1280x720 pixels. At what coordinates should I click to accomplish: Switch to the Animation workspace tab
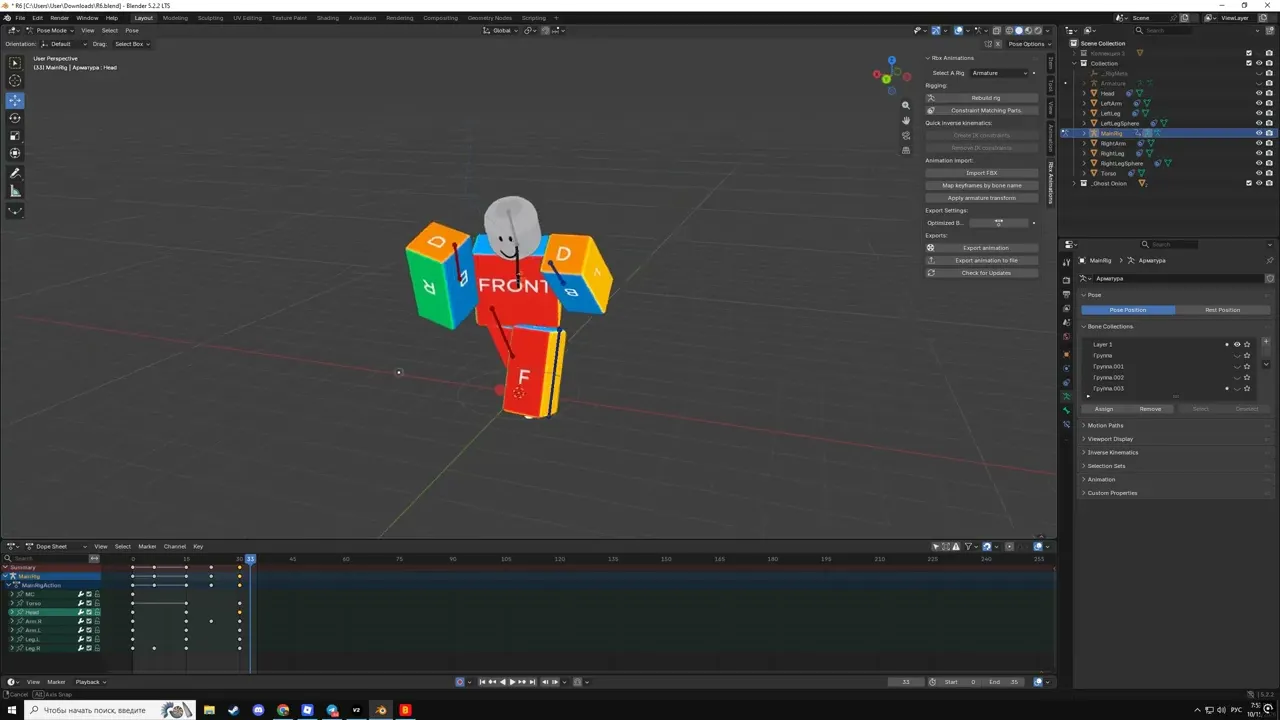tap(363, 18)
